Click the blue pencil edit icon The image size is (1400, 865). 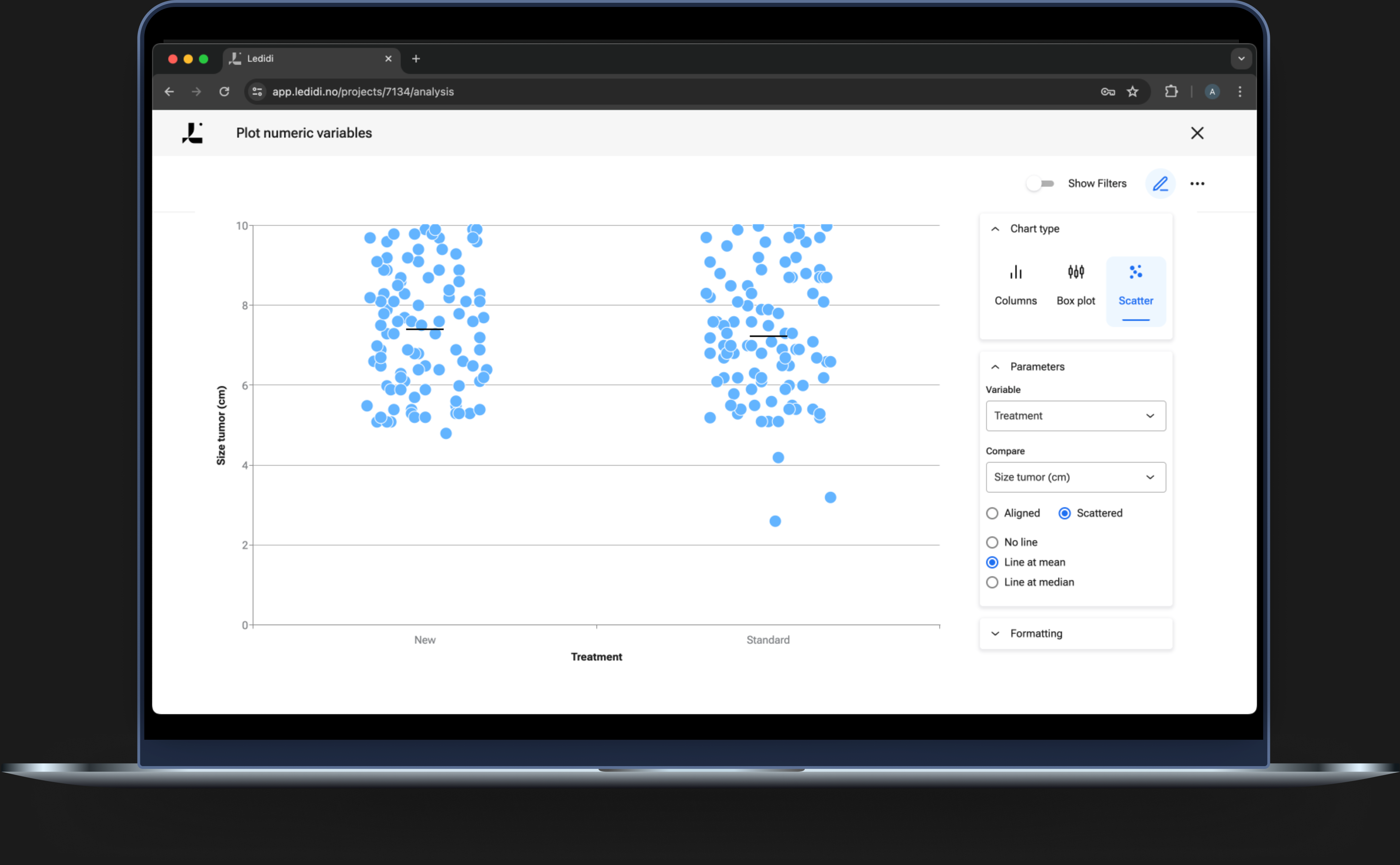point(1160,184)
